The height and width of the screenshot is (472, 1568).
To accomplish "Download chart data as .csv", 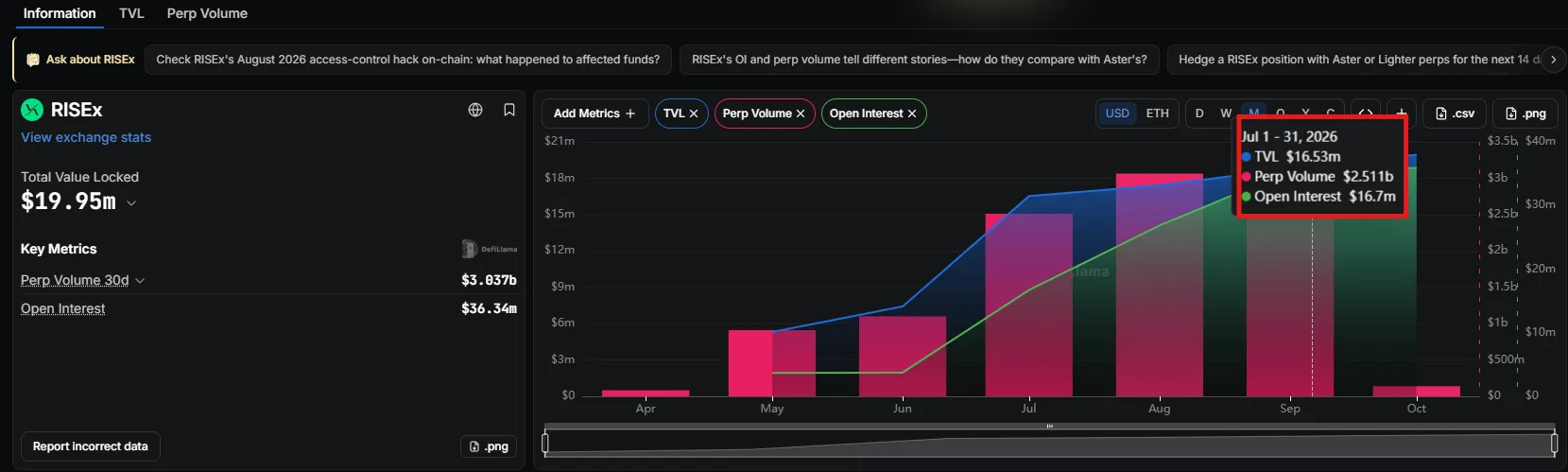I will coord(1455,114).
